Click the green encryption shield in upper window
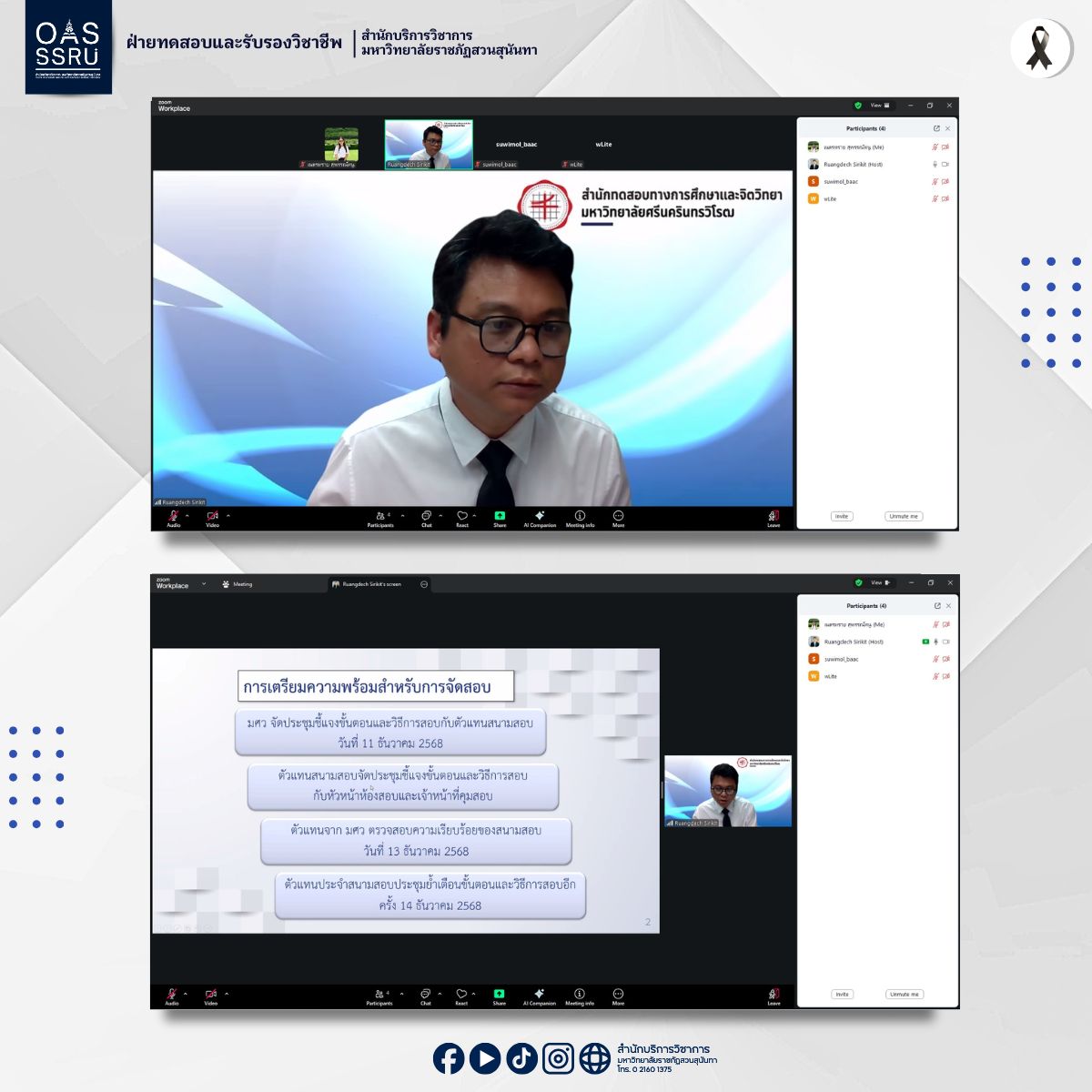Screen dimensions: 1092x1092 (x=857, y=106)
